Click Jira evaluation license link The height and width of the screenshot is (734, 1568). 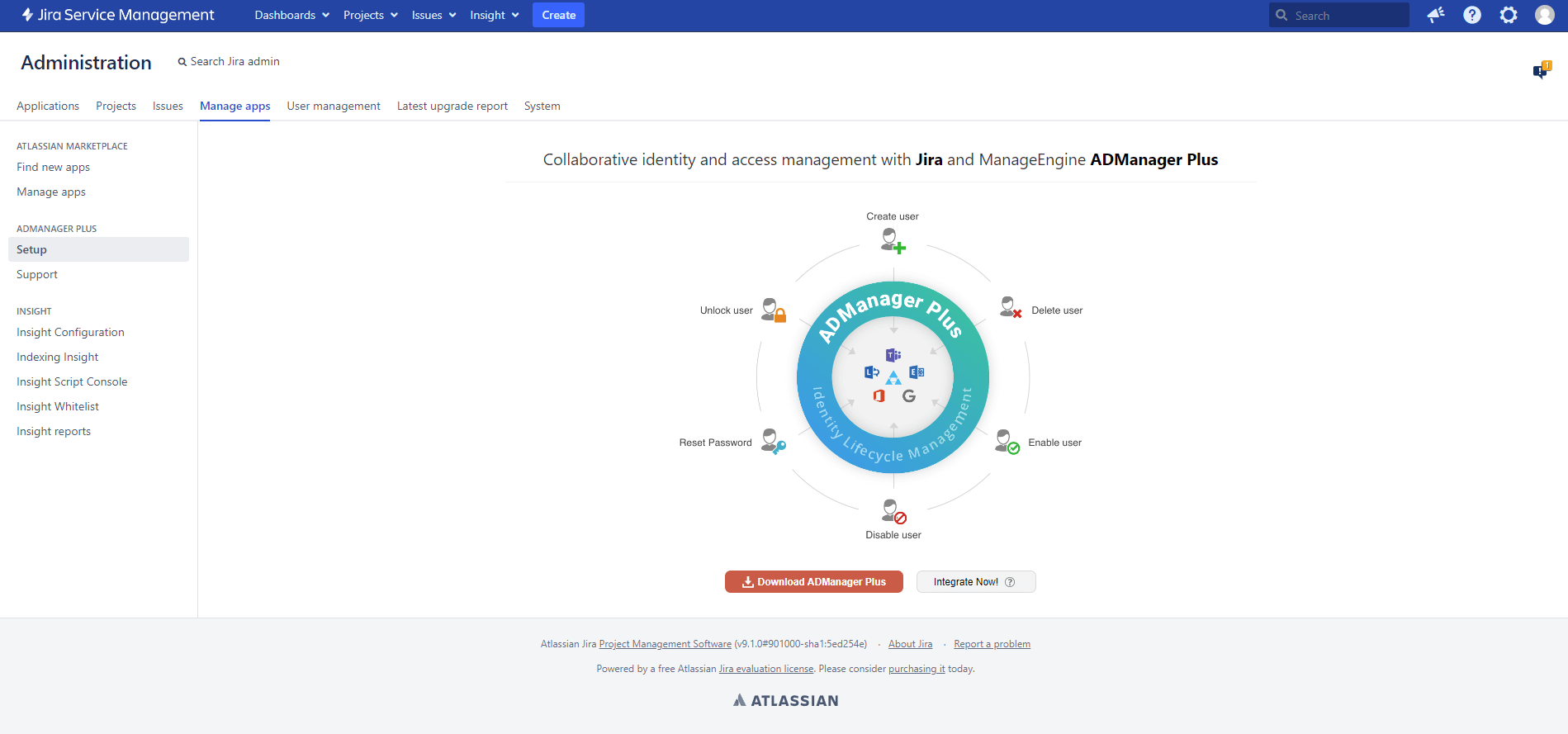pyautogui.click(x=766, y=669)
